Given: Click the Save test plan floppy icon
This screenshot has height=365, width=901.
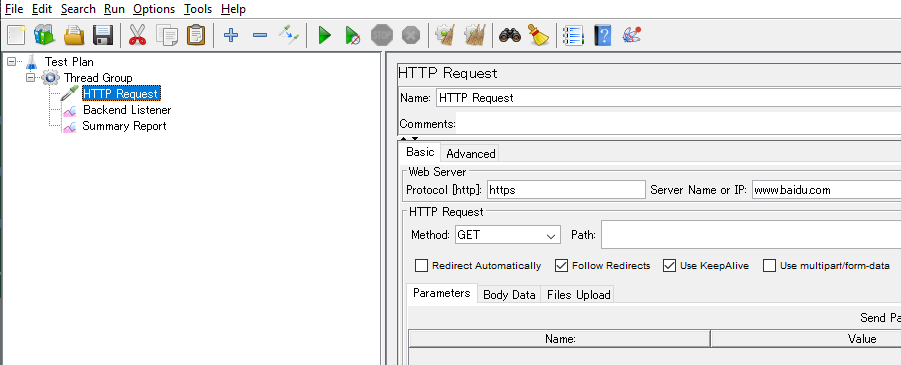Looking at the screenshot, I should point(102,36).
